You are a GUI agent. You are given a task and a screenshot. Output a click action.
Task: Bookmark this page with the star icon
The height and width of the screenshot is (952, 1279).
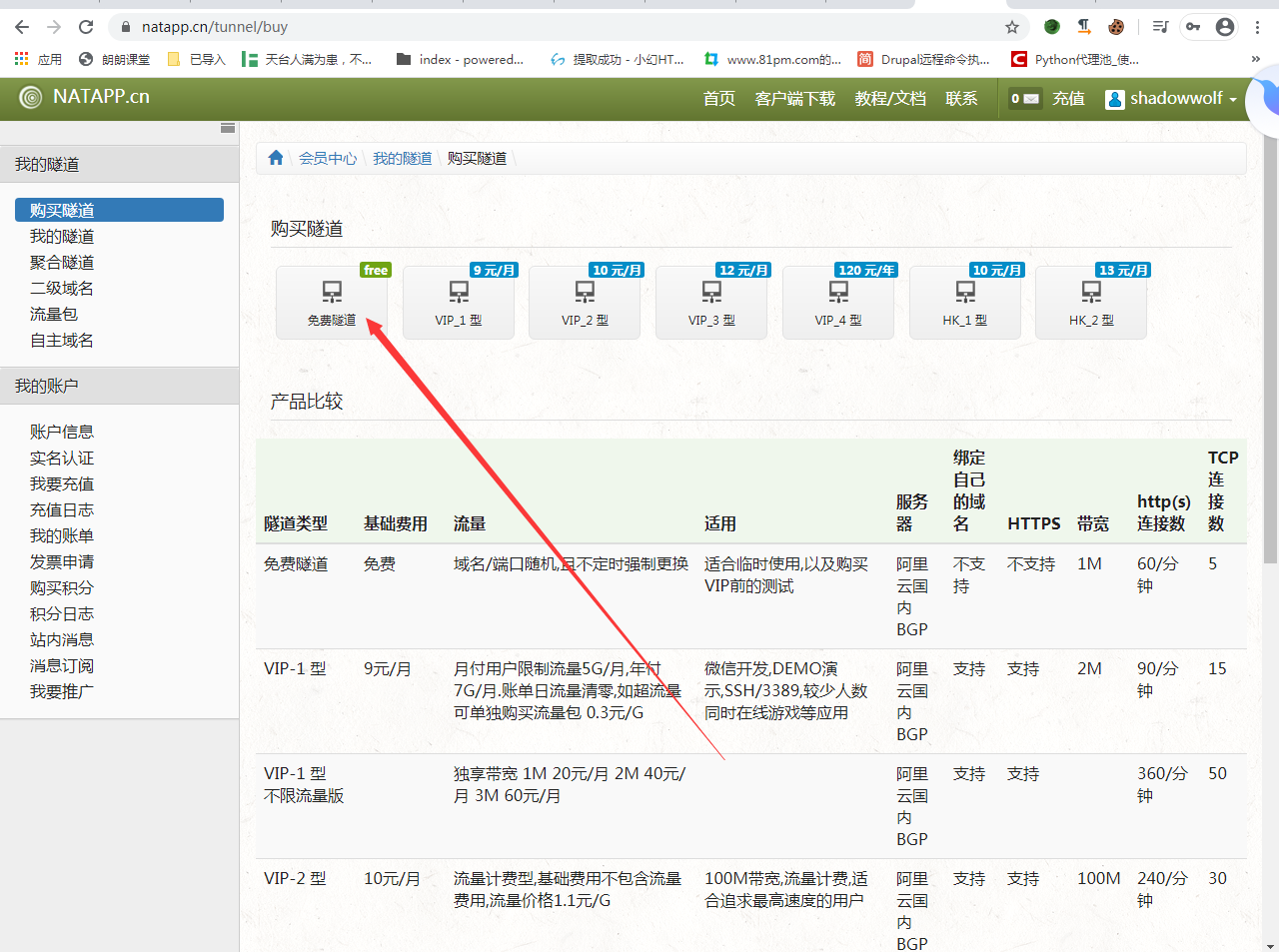click(1012, 27)
